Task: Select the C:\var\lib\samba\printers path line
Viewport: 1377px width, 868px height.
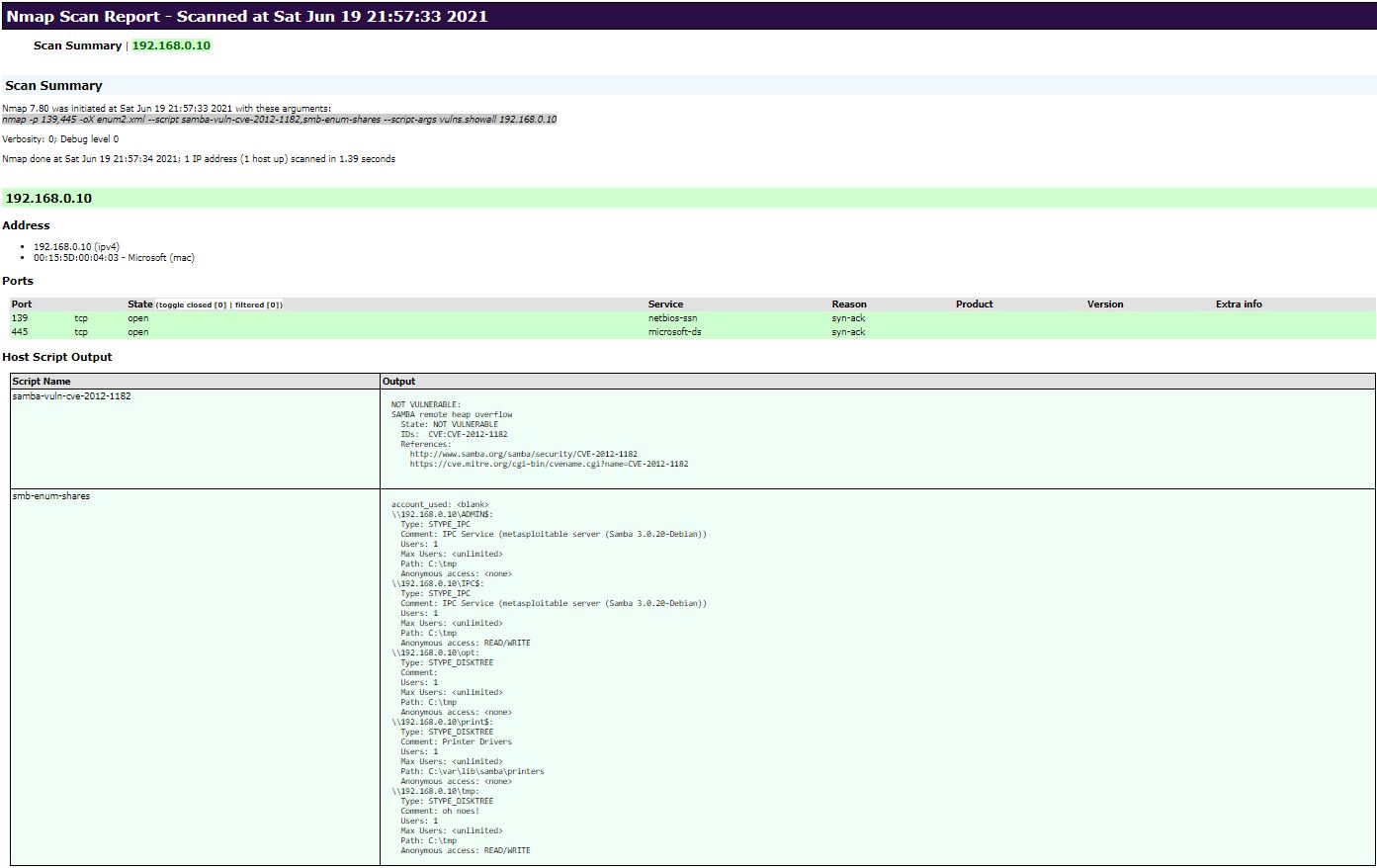Action: click(473, 772)
